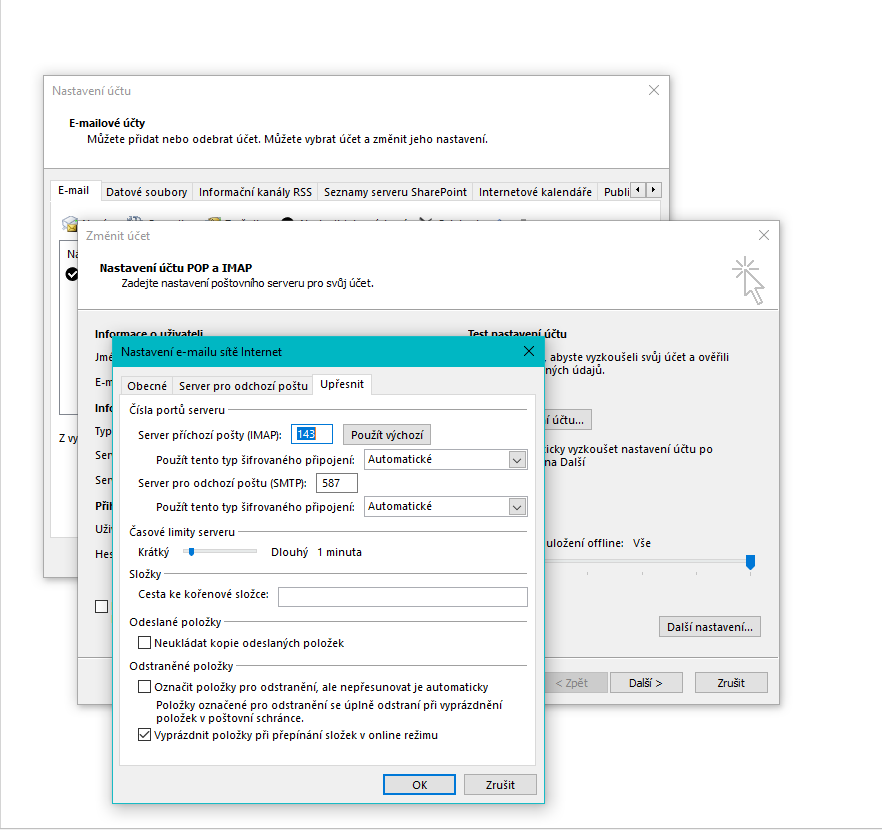
Task: Open Server pro odchozí poštu tab
Action: coord(243,385)
